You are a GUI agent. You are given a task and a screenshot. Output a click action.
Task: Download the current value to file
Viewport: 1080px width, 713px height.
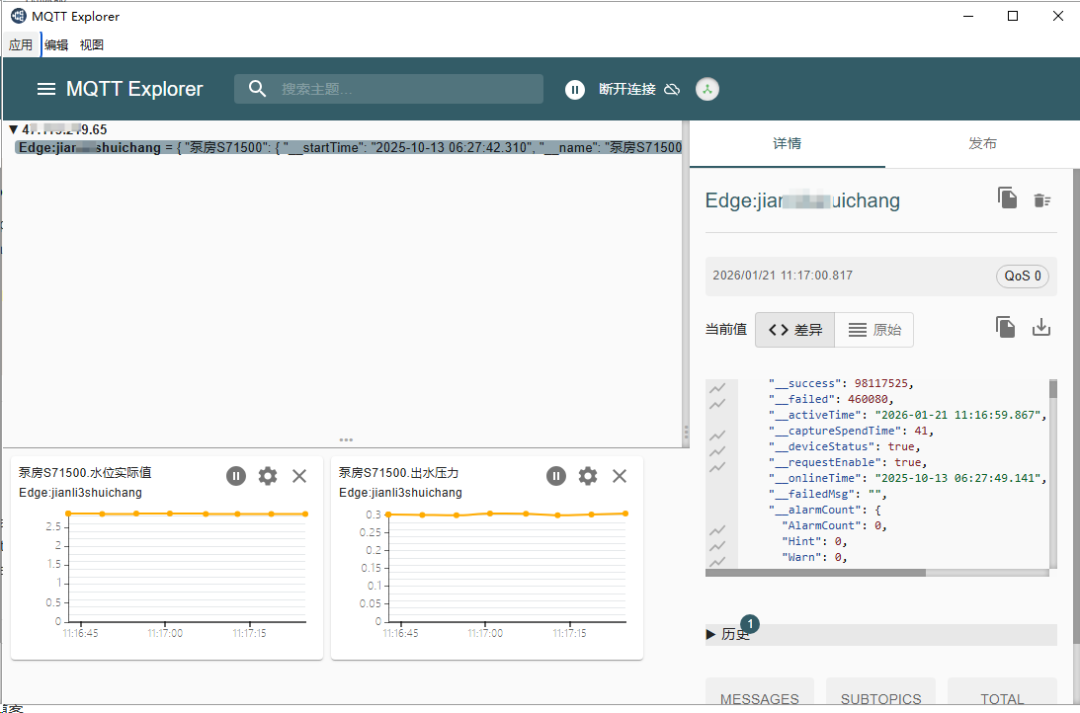[1041, 327]
